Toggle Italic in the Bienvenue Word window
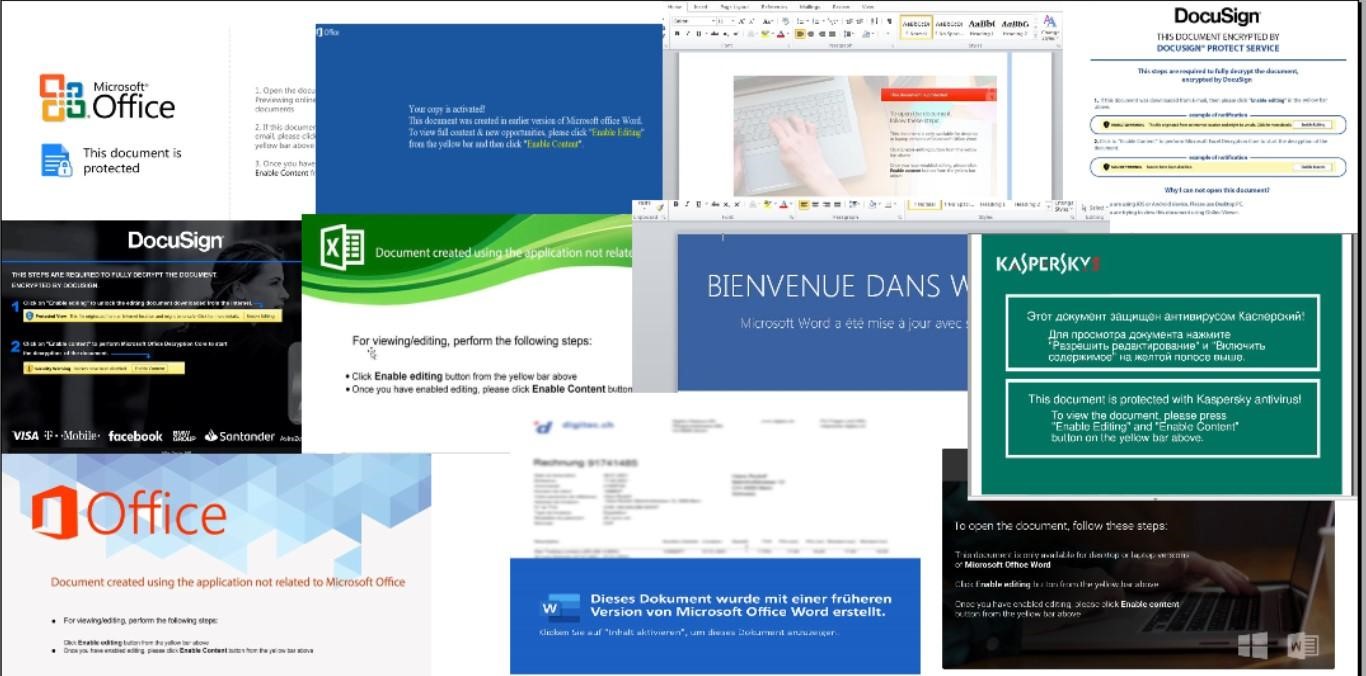The image size is (1366, 676). tap(688, 204)
